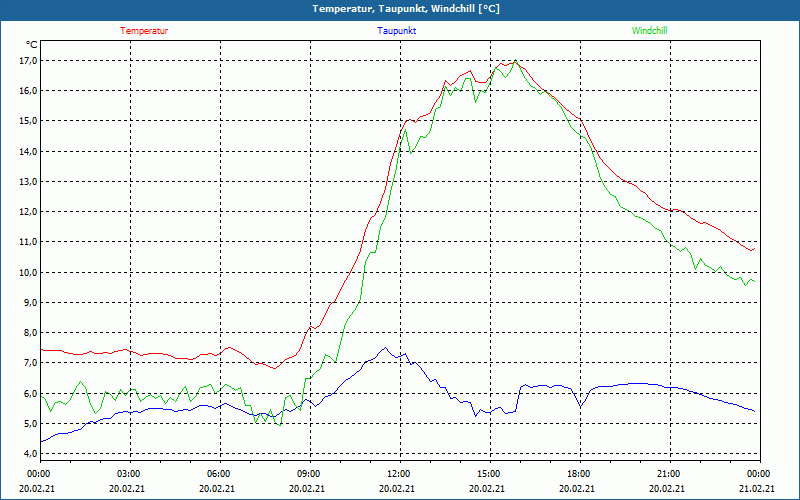Click the 20.02.21 date under 12:00

point(397,488)
